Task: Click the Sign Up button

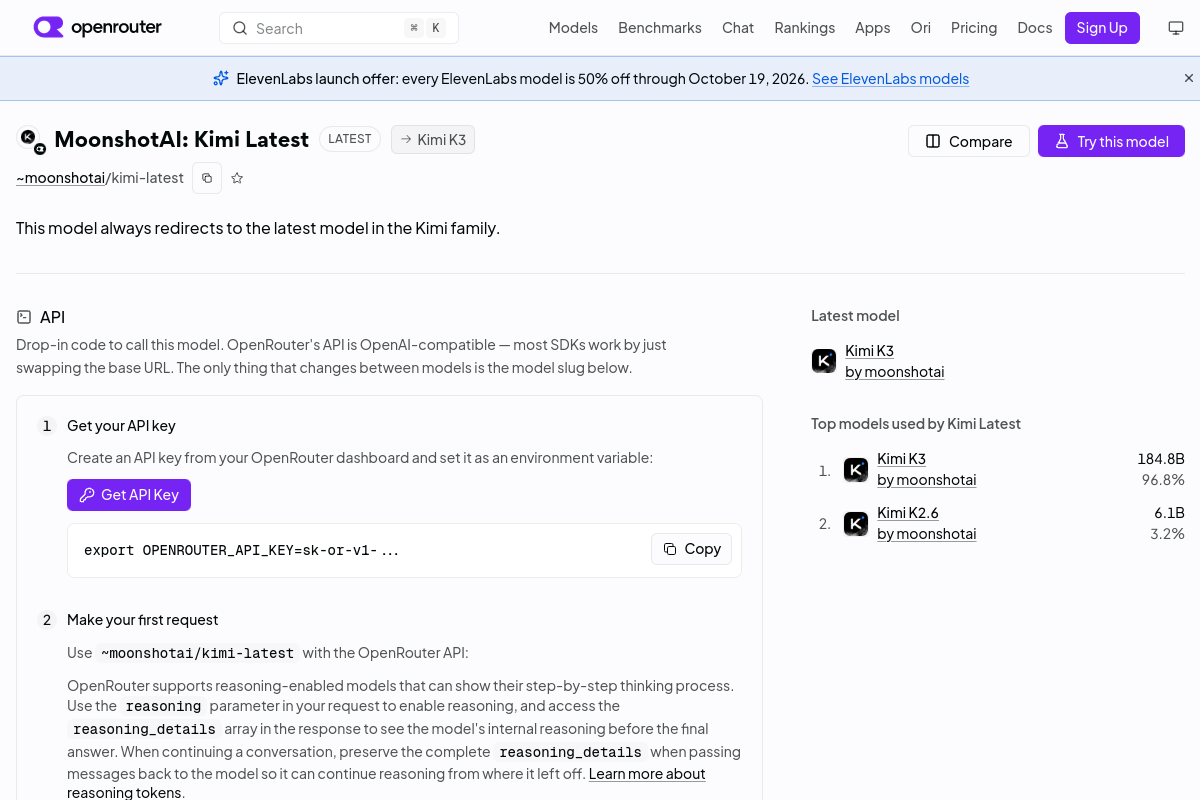Action: [x=1102, y=28]
